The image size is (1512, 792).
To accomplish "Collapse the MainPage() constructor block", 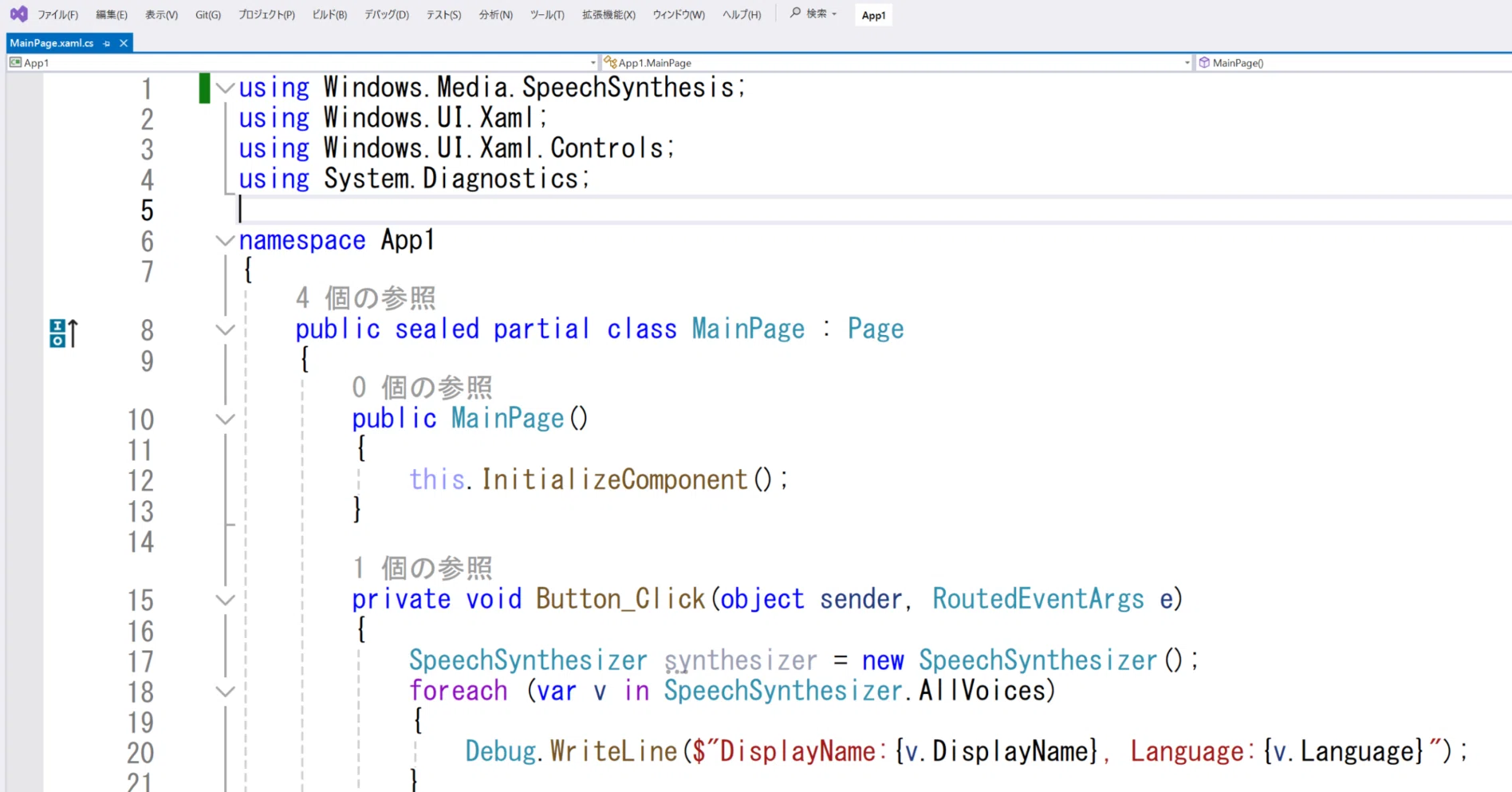I will (226, 419).
